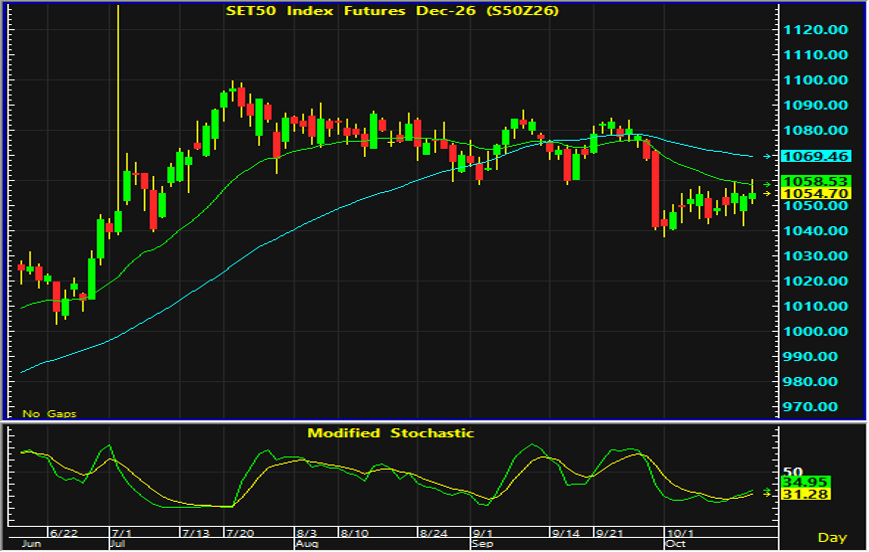Click the 1120.00 price axis label

coord(815,30)
